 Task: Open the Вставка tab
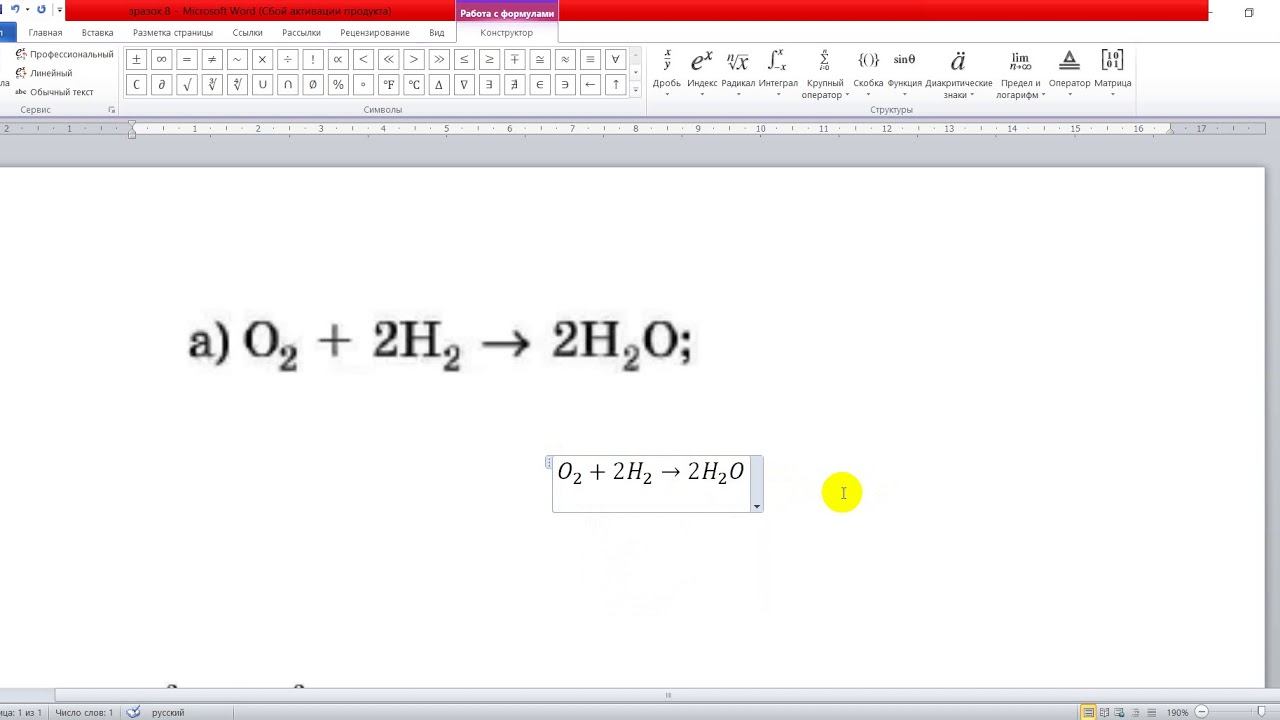(97, 33)
